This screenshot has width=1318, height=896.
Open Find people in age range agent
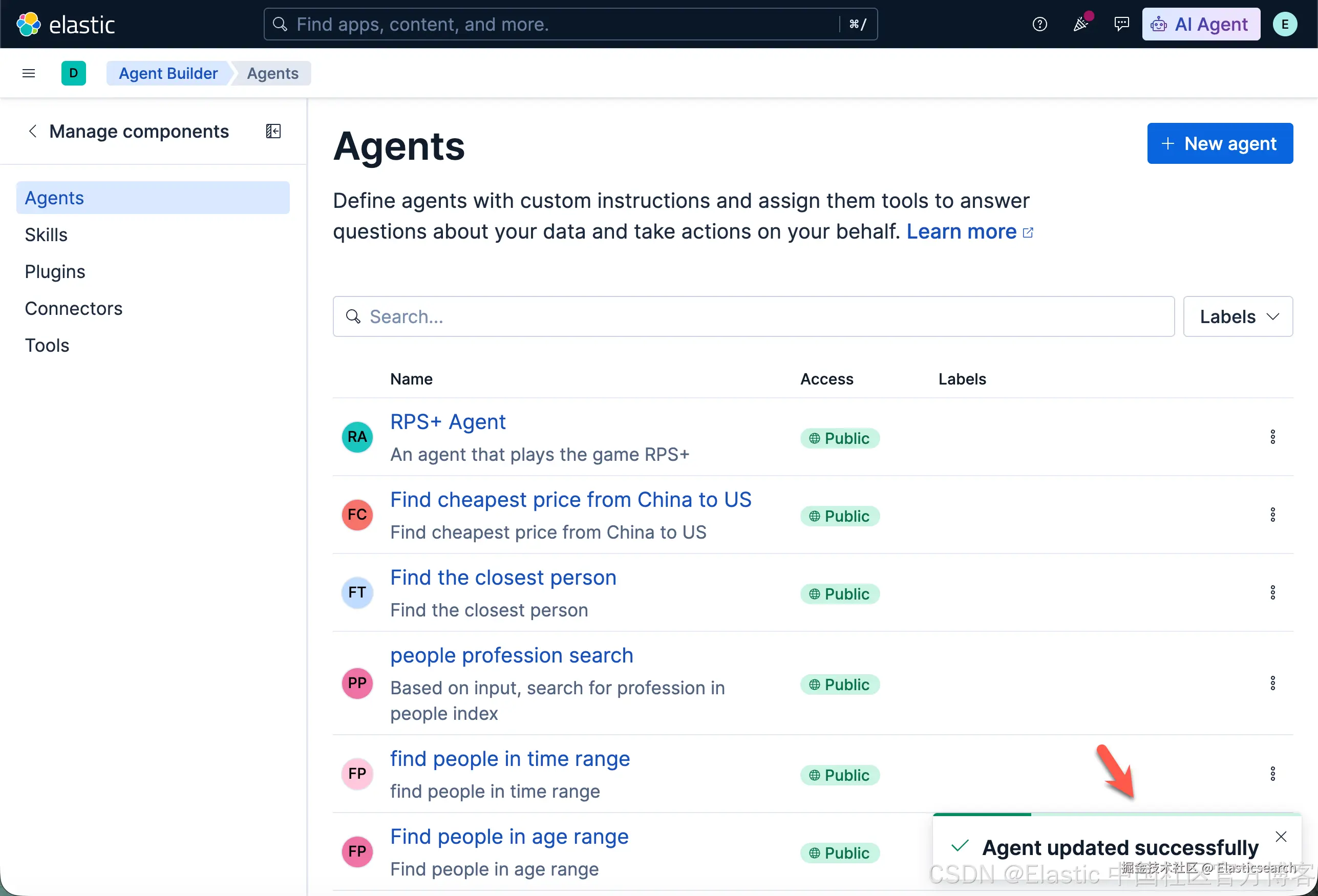tap(509, 837)
